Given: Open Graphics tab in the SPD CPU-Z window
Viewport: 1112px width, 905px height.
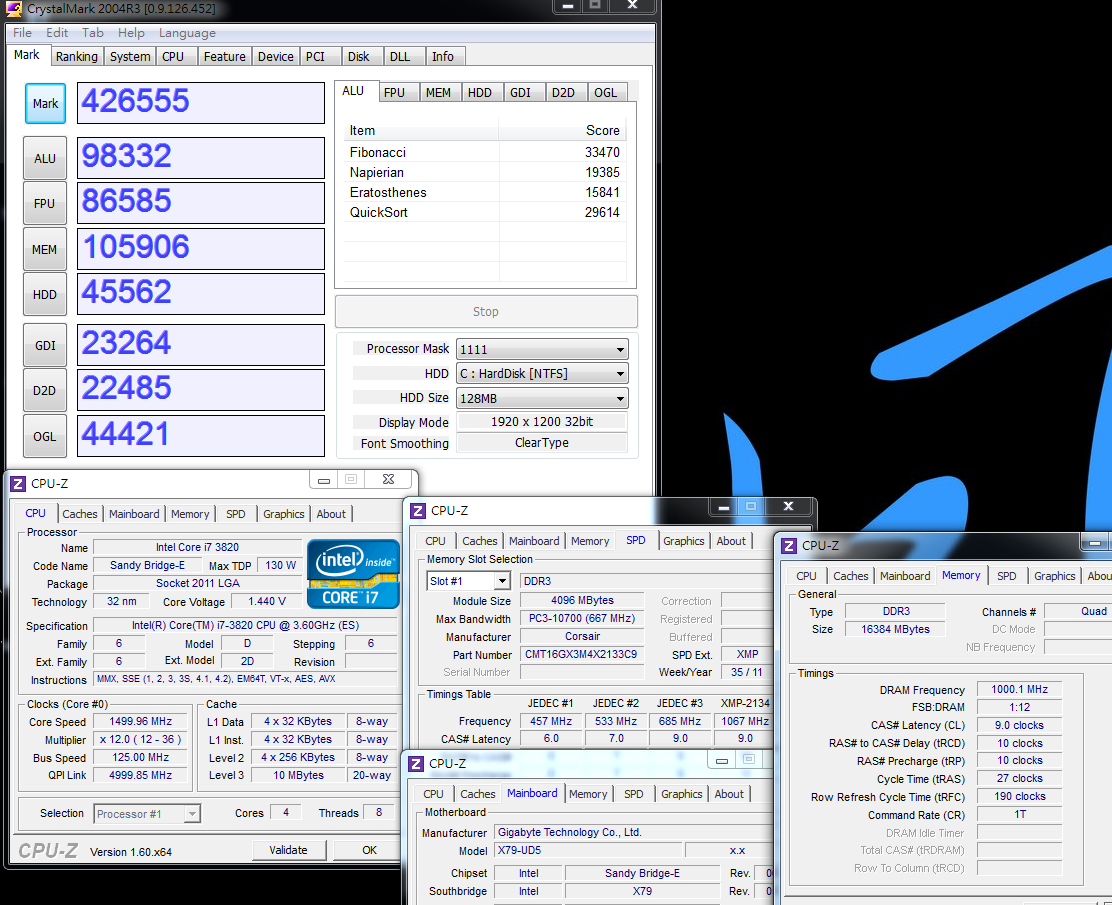Looking at the screenshot, I should [684, 541].
